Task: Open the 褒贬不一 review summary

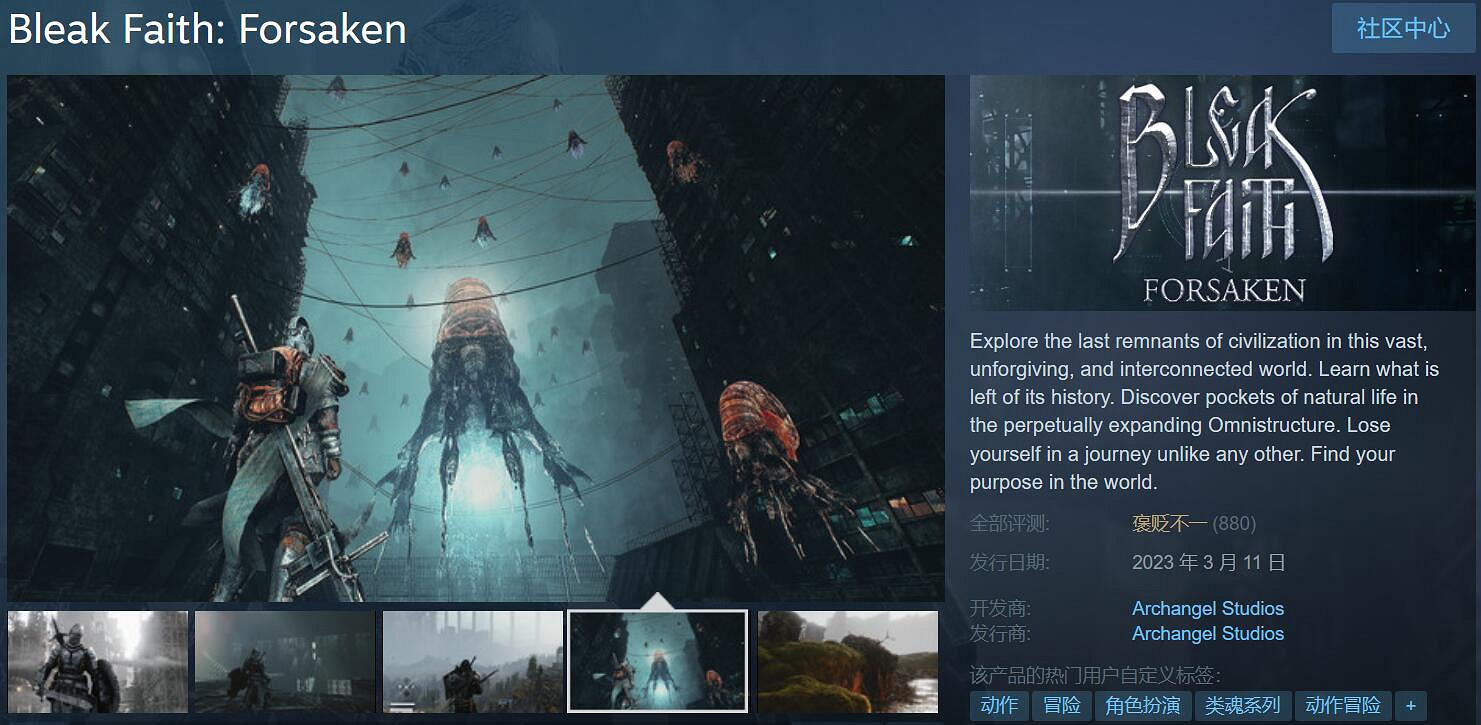Action: (x=1169, y=523)
